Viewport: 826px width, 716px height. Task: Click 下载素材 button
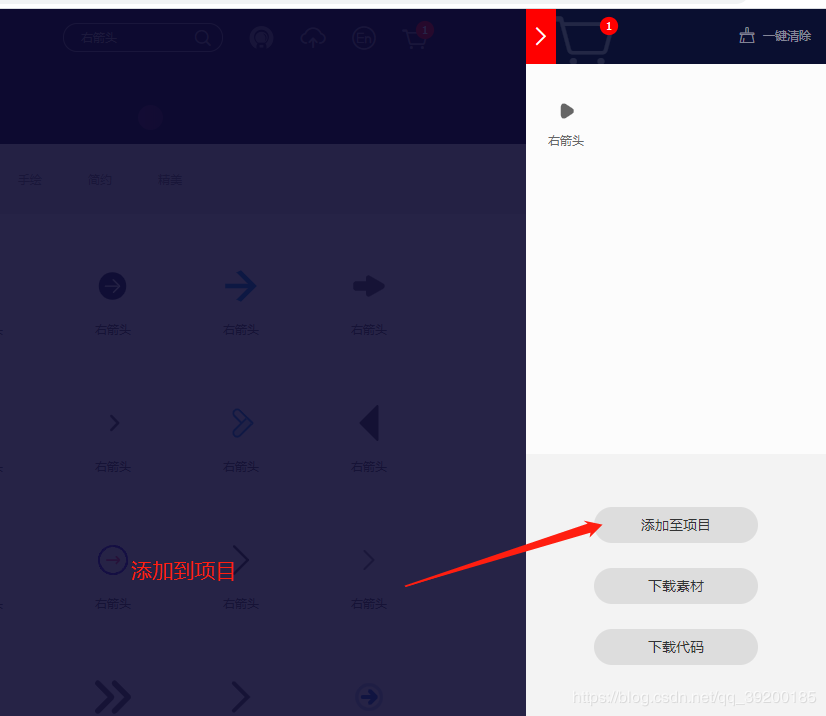675,586
